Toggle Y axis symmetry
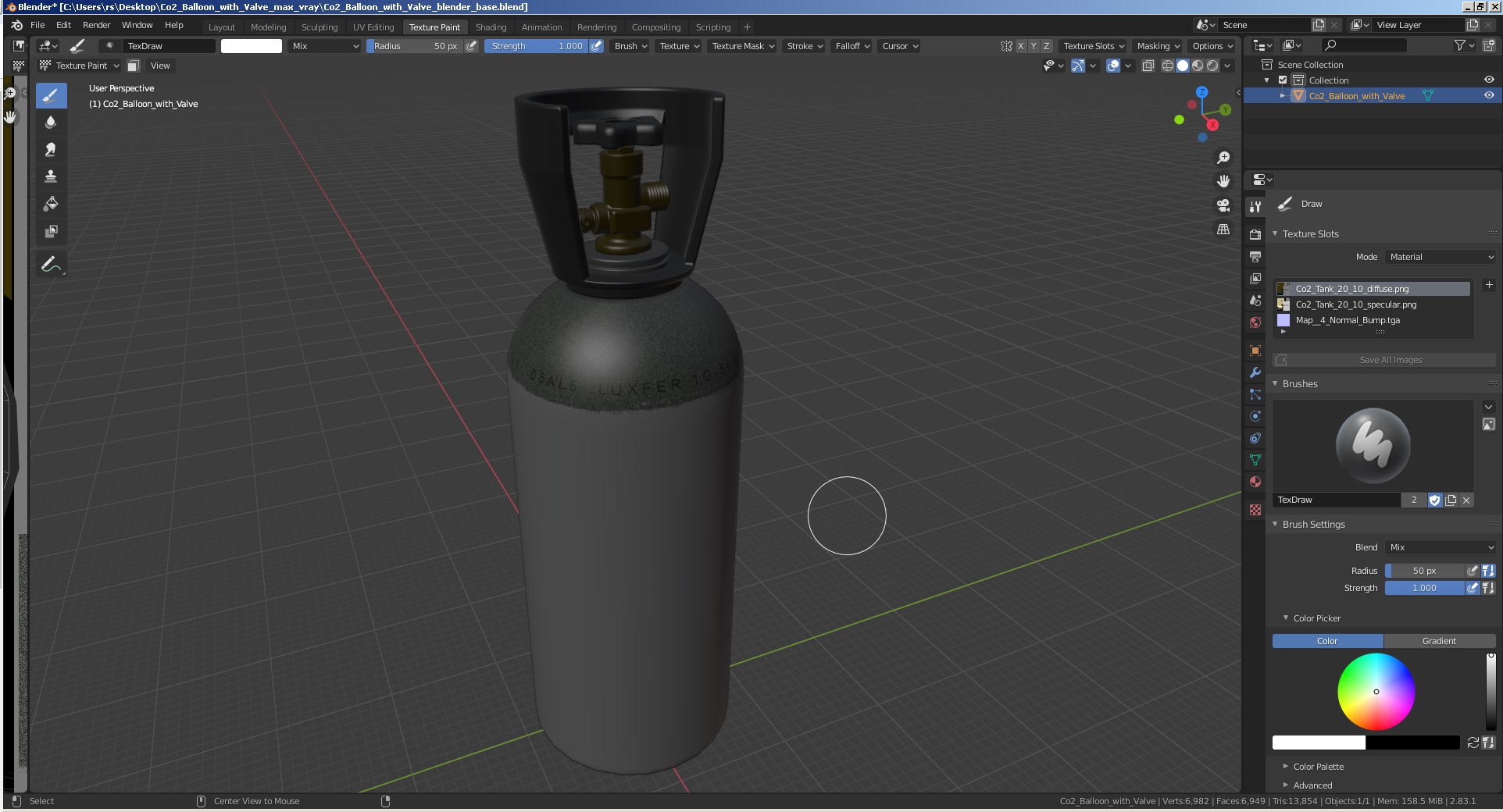Screen dimensions: 1503x812 pyautogui.click(x=1034, y=46)
